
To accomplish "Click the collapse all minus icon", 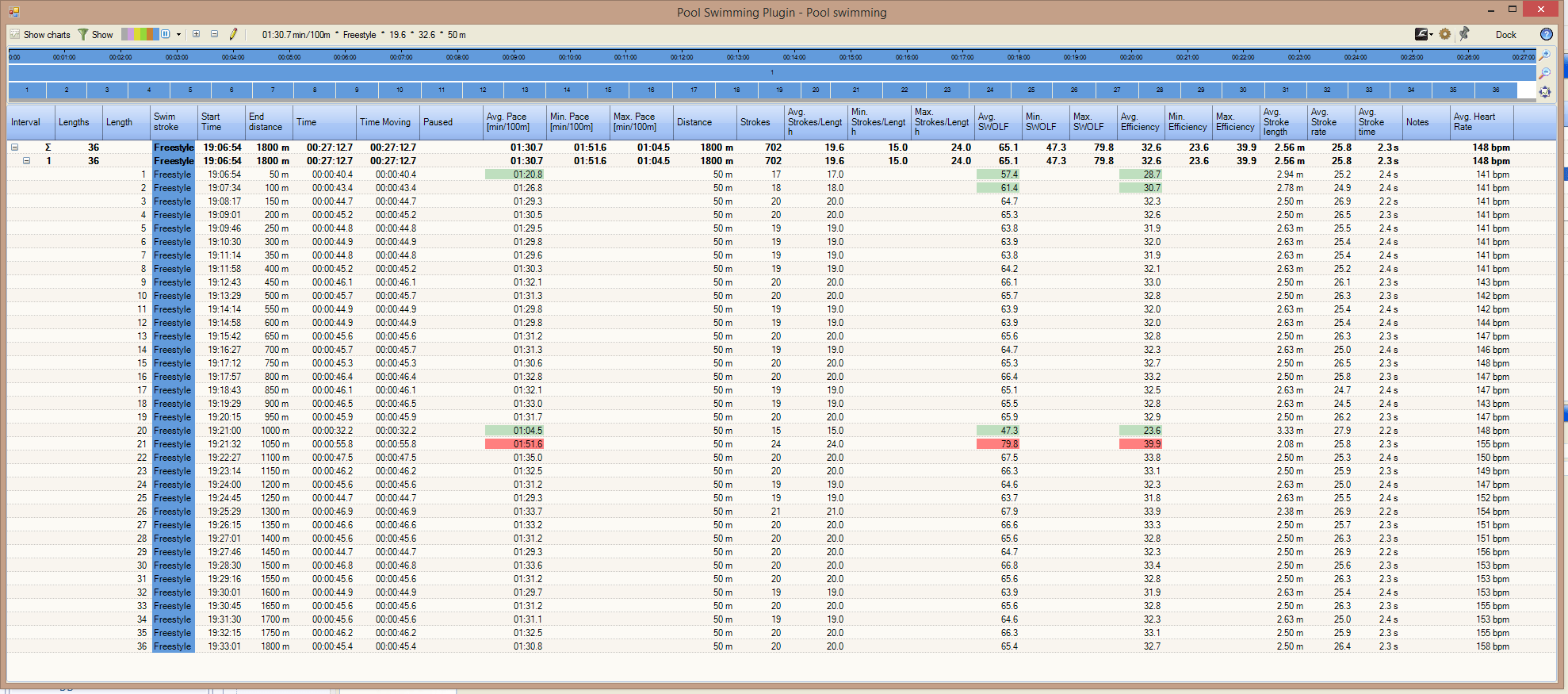I will 214,34.
